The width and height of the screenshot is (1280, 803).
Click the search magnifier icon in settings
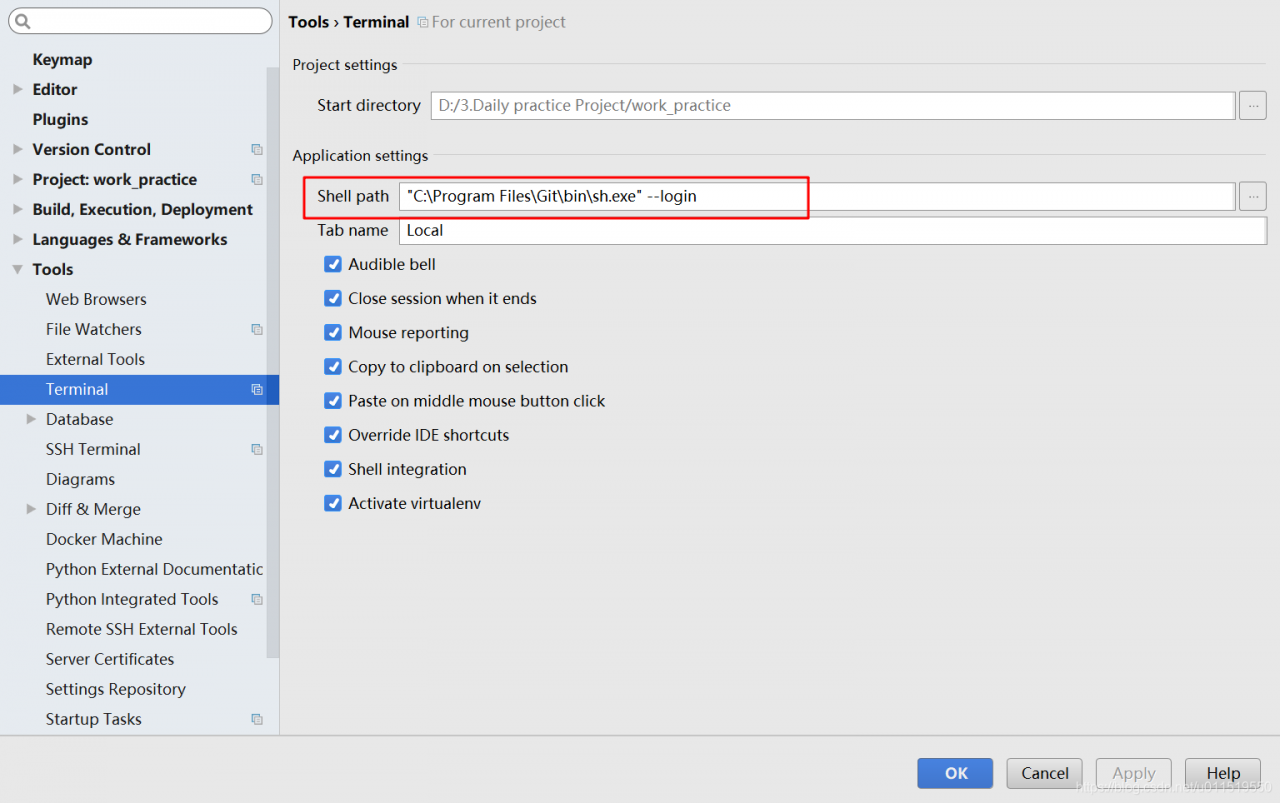pos(22,21)
